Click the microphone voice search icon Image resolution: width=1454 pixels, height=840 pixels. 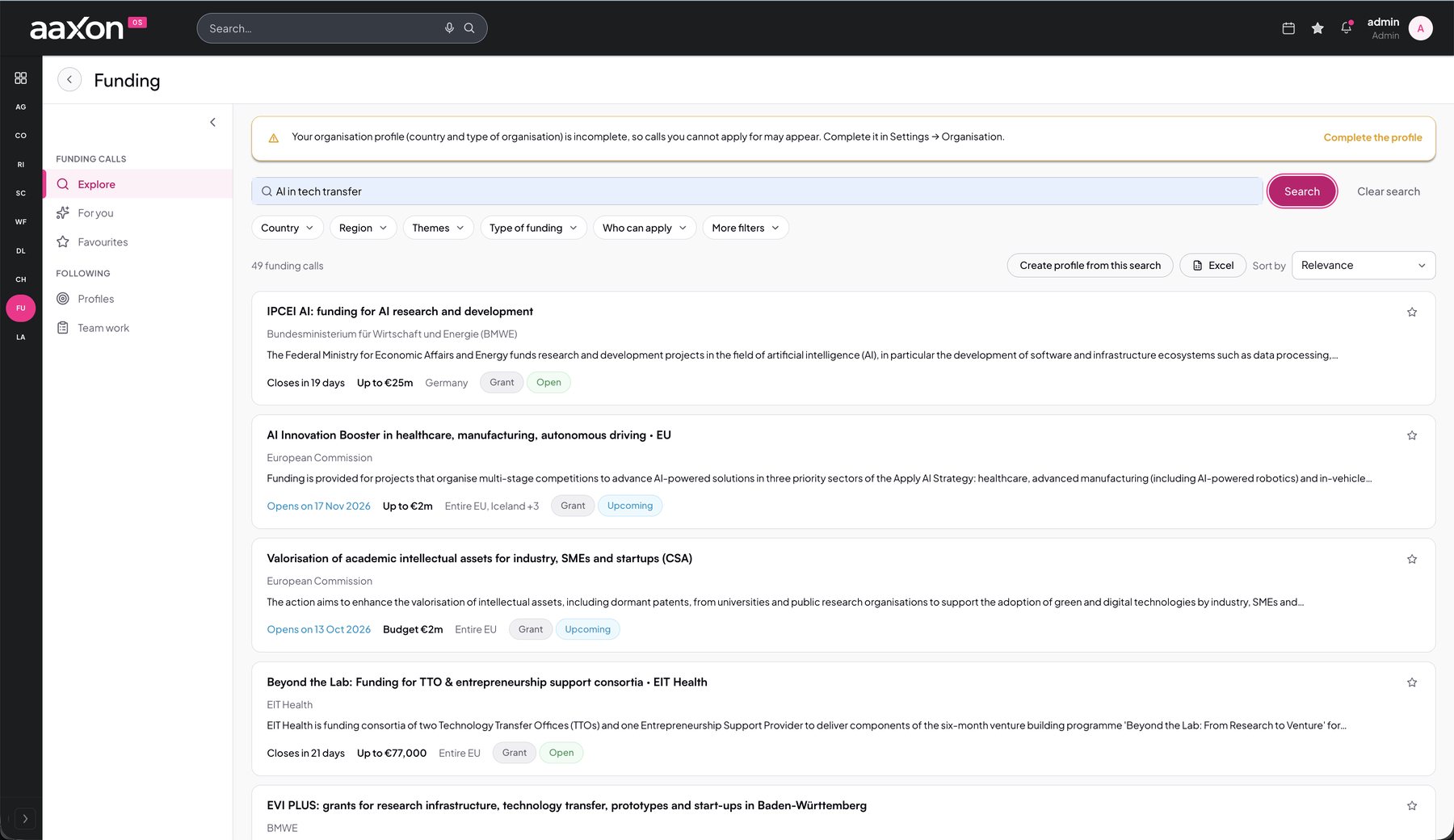click(449, 28)
